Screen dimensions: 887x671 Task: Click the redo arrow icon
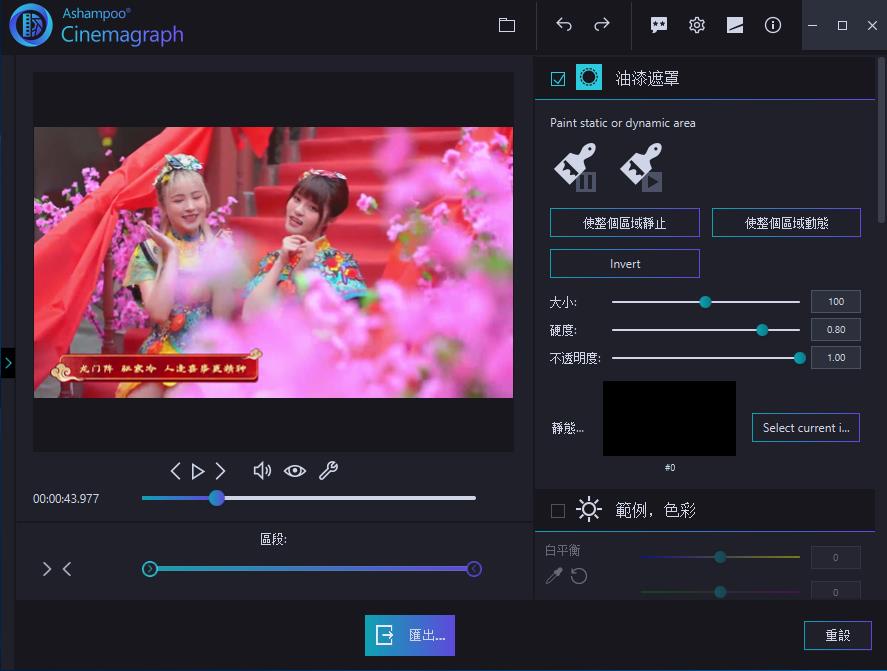pyautogui.click(x=602, y=25)
